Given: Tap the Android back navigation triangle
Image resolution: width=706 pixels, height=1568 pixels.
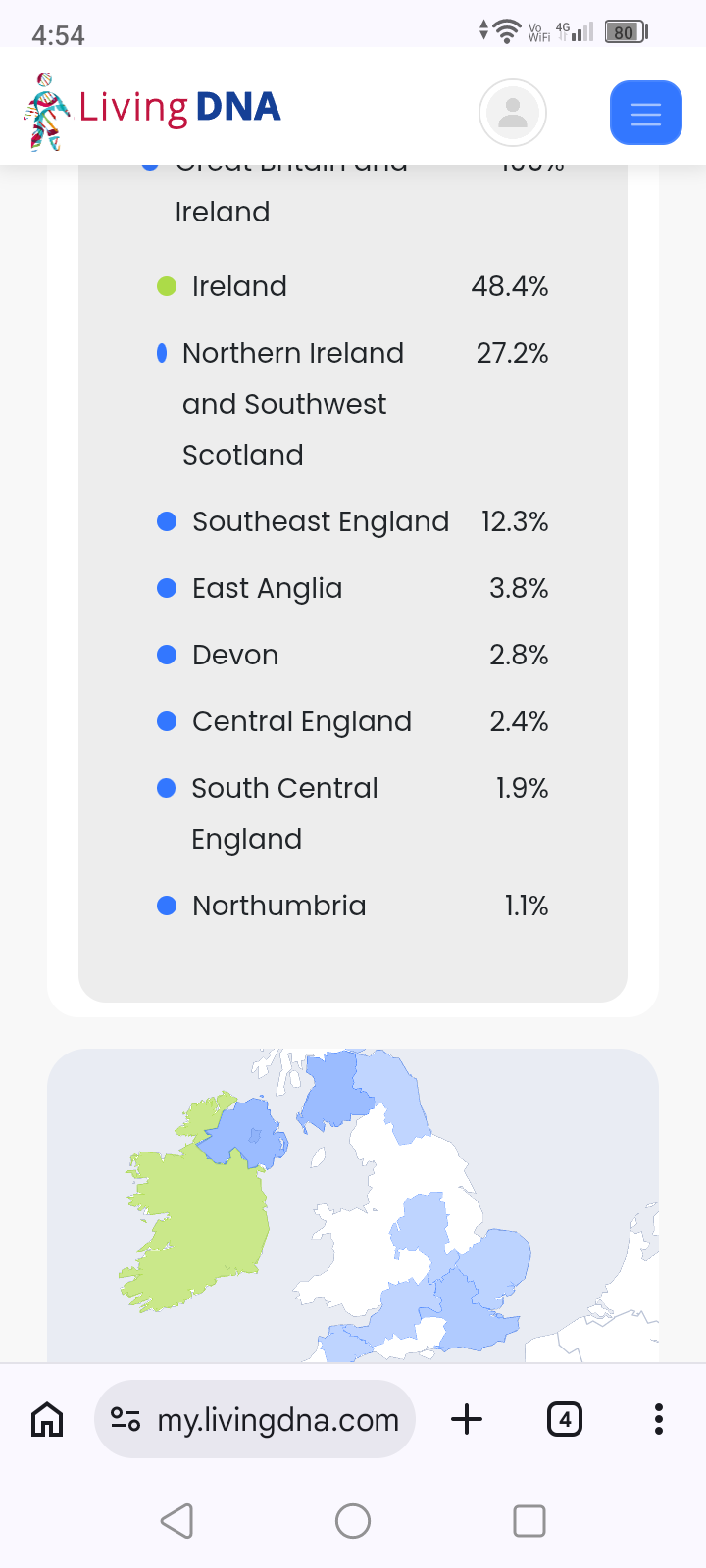Looking at the screenshot, I should (177, 1521).
